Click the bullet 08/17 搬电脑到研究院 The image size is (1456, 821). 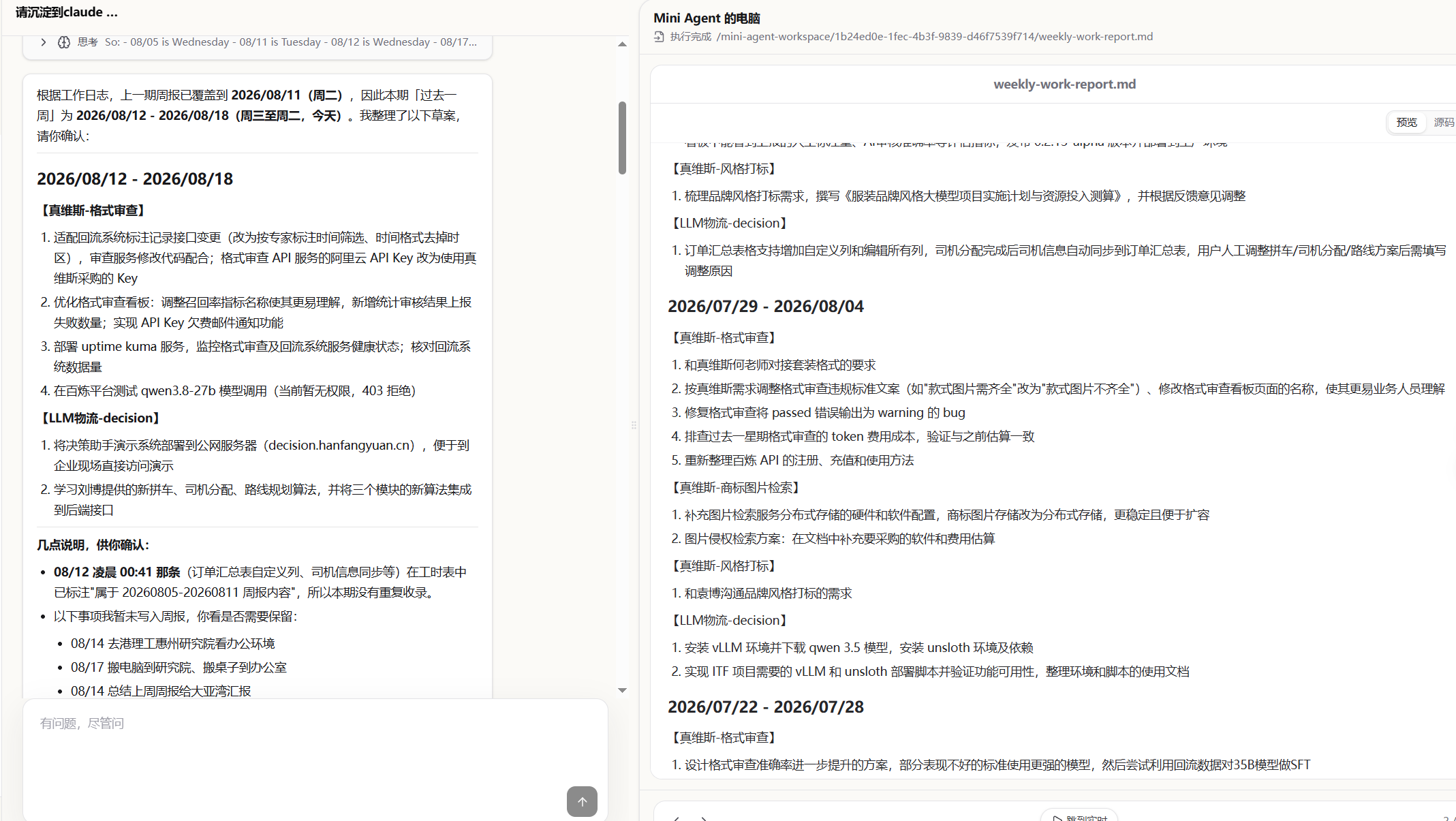coord(179,668)
